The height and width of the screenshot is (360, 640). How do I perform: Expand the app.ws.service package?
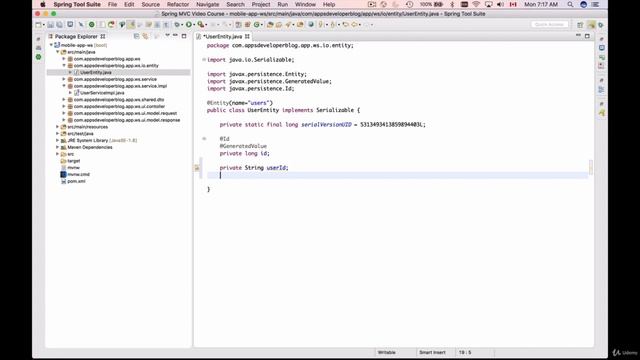64,79
